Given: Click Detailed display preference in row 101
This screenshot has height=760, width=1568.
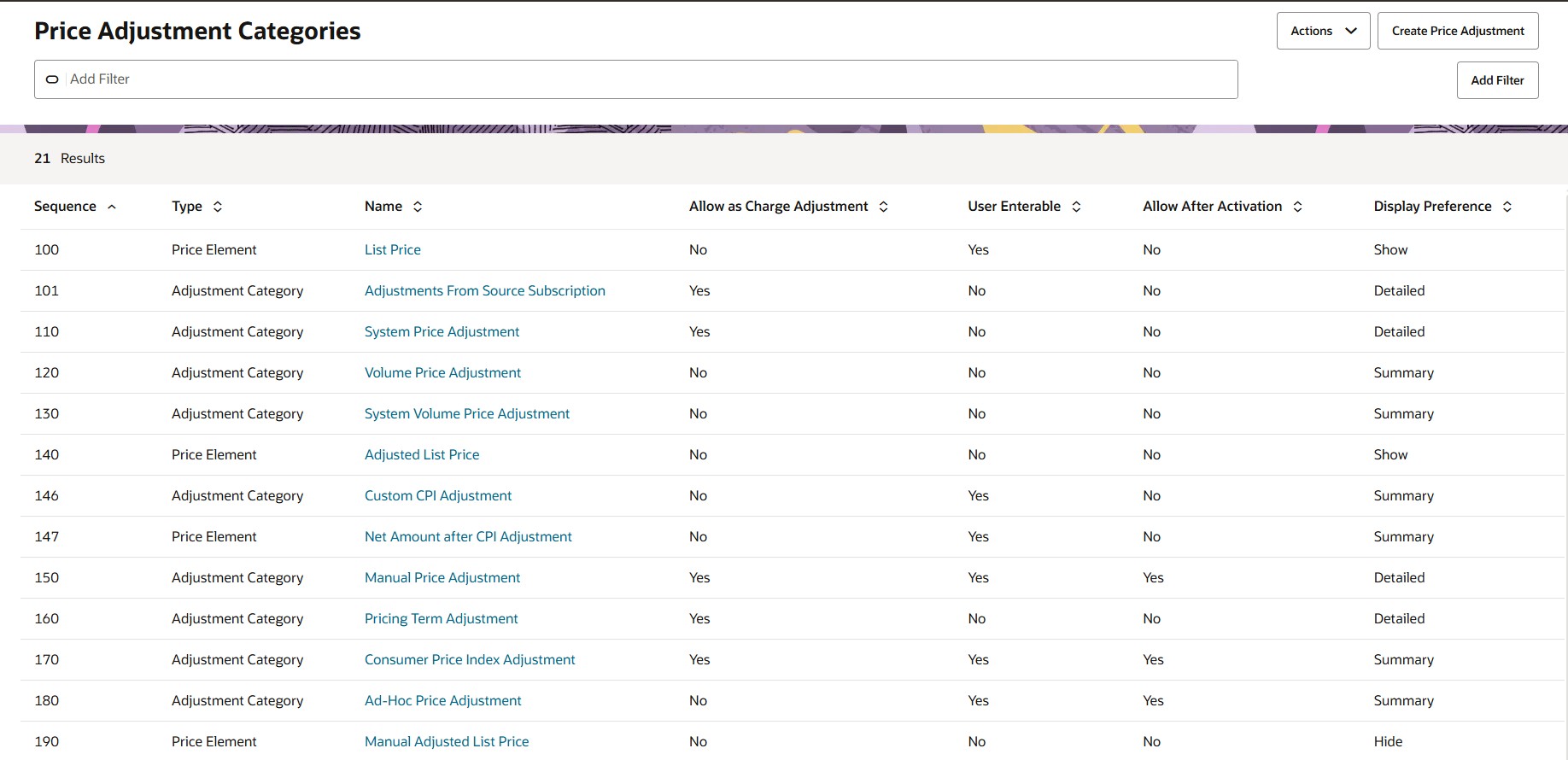Looking at the screenshot, I should click(1399, 290).
